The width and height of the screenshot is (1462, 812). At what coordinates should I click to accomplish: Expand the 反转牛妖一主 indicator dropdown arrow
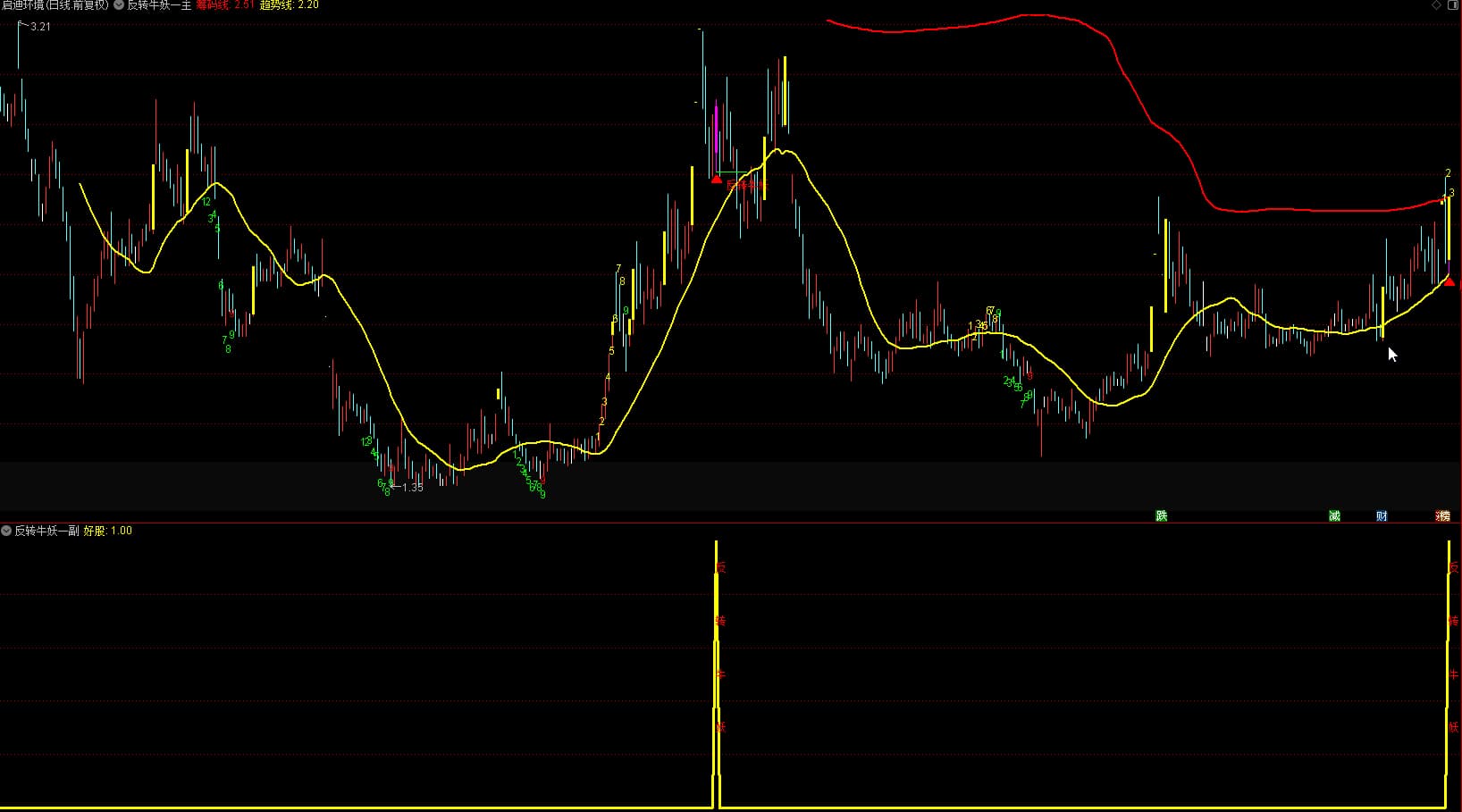pos(119,5)
